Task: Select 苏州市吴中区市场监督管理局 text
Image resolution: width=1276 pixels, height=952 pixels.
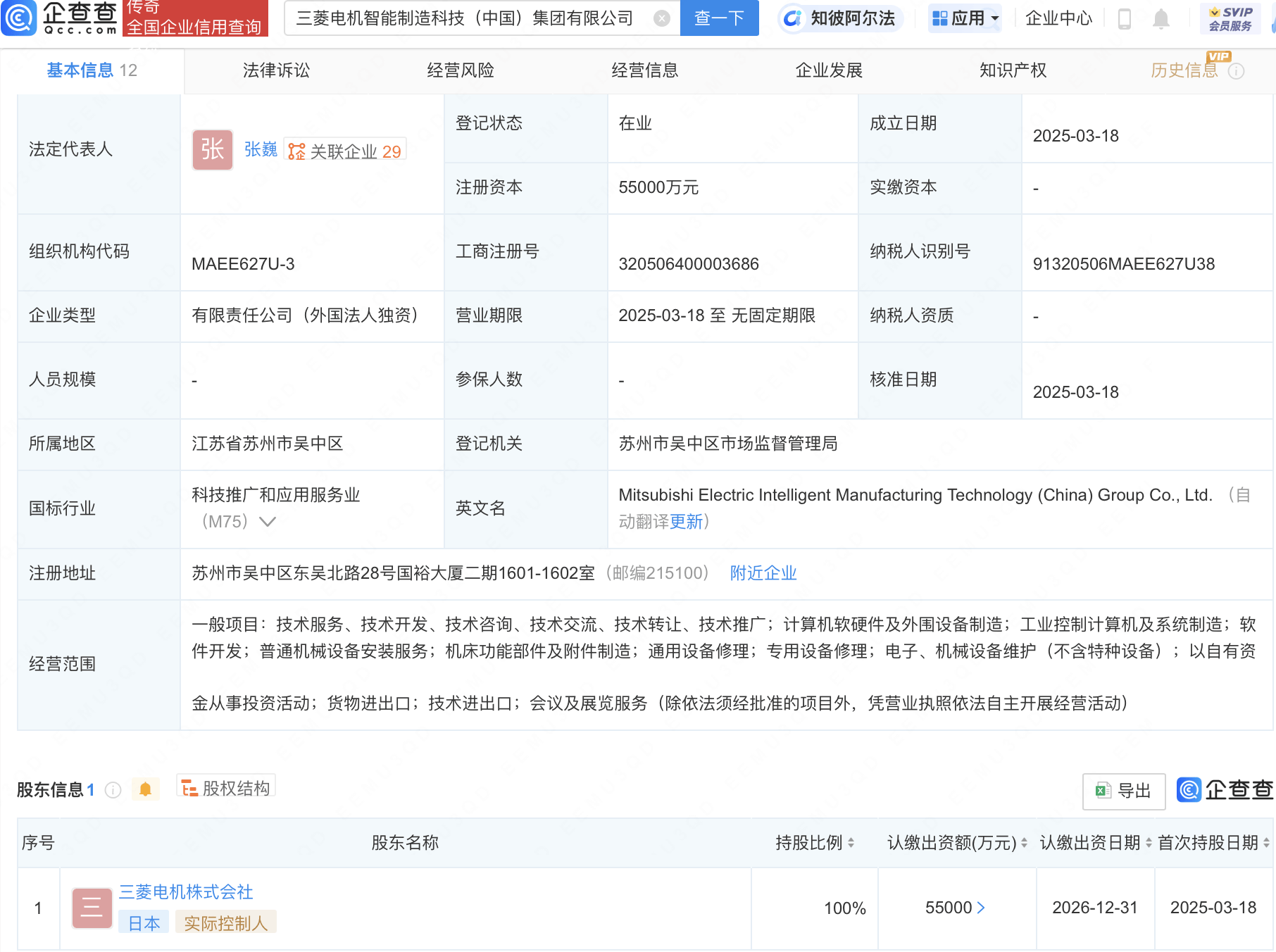Action: tap(728, 444)
